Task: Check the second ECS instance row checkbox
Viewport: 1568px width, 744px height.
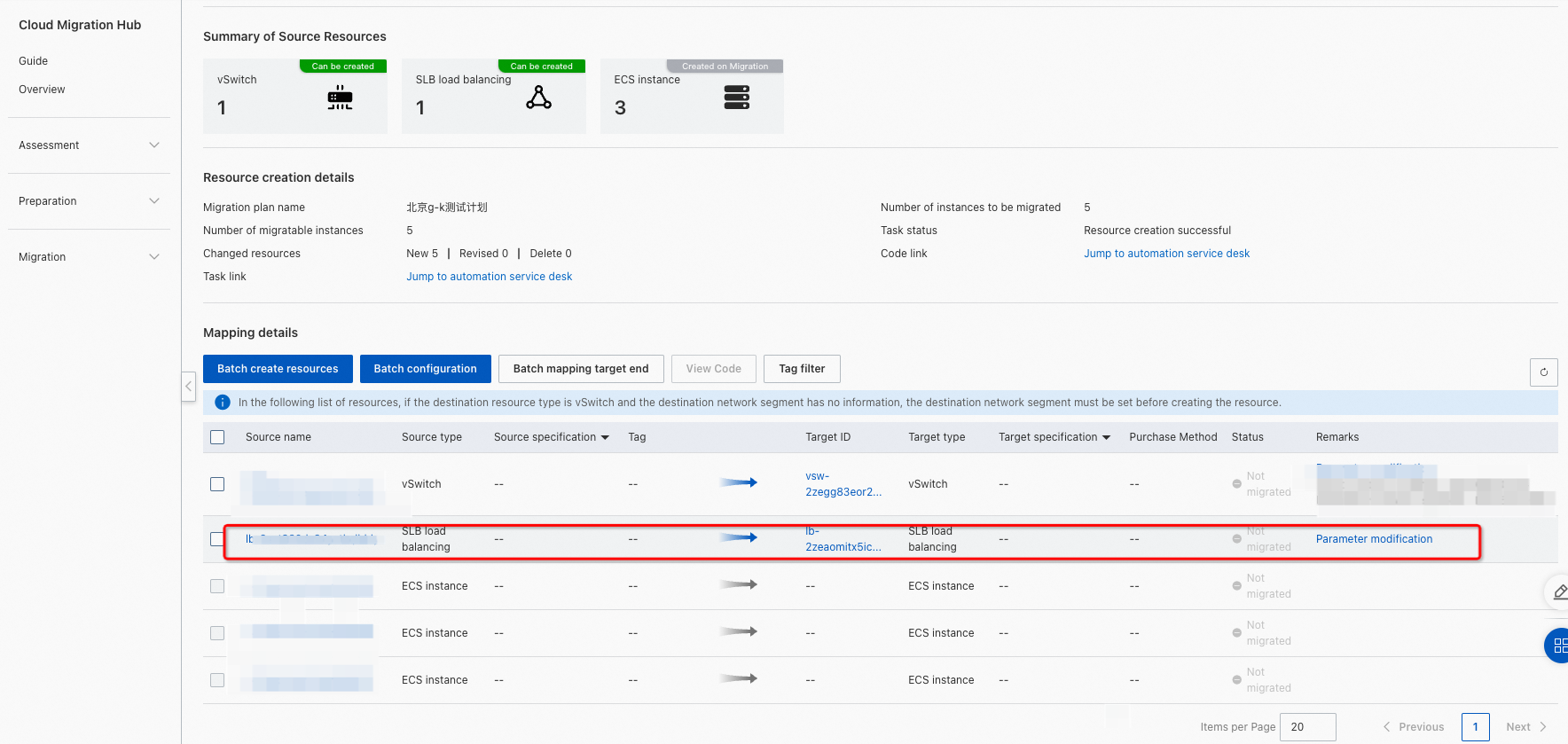Action: (217, 633)
